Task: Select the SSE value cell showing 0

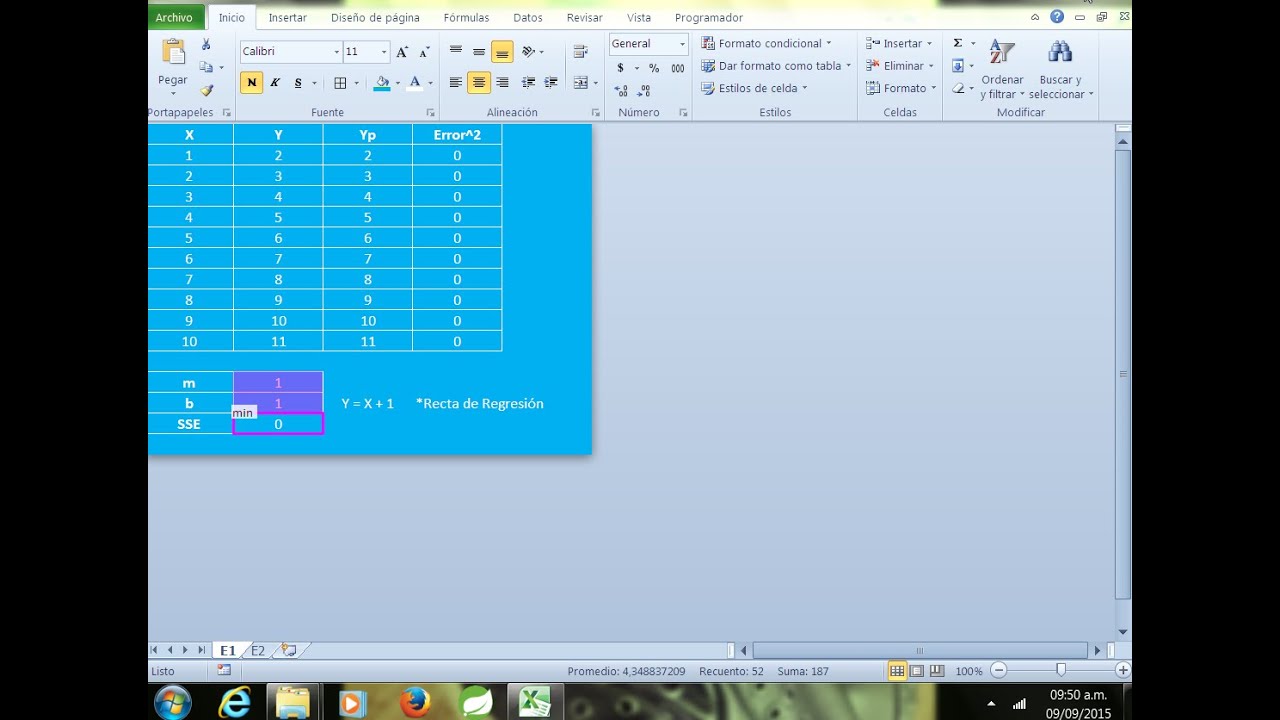Action: (x=278, y=424)
